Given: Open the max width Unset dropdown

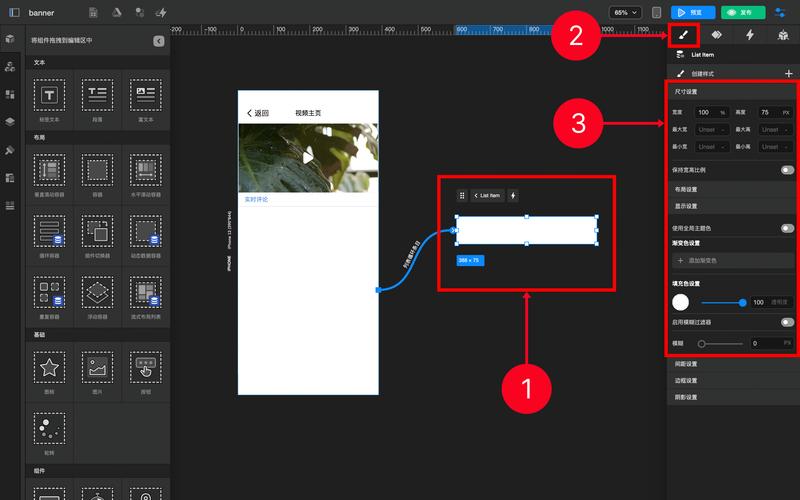Looking at the screenshot, I should click(712, 130).
